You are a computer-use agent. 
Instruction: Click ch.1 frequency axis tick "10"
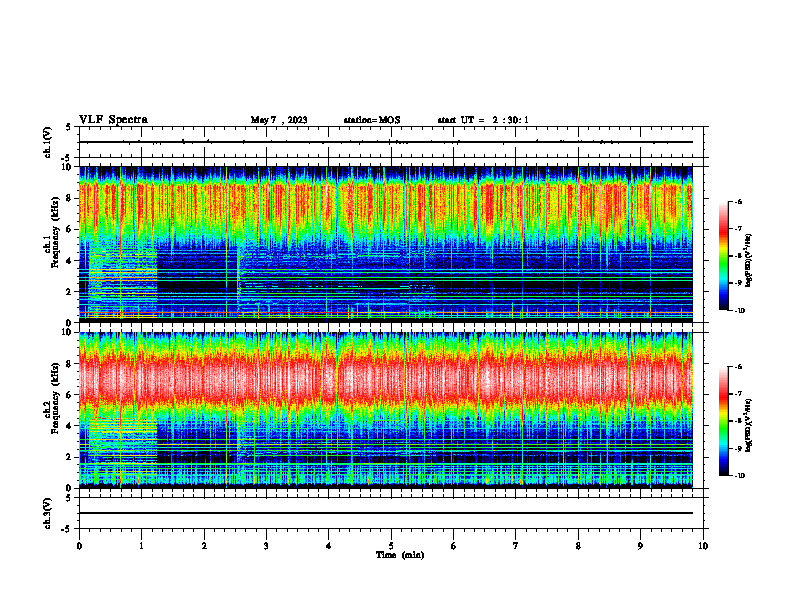66,167
